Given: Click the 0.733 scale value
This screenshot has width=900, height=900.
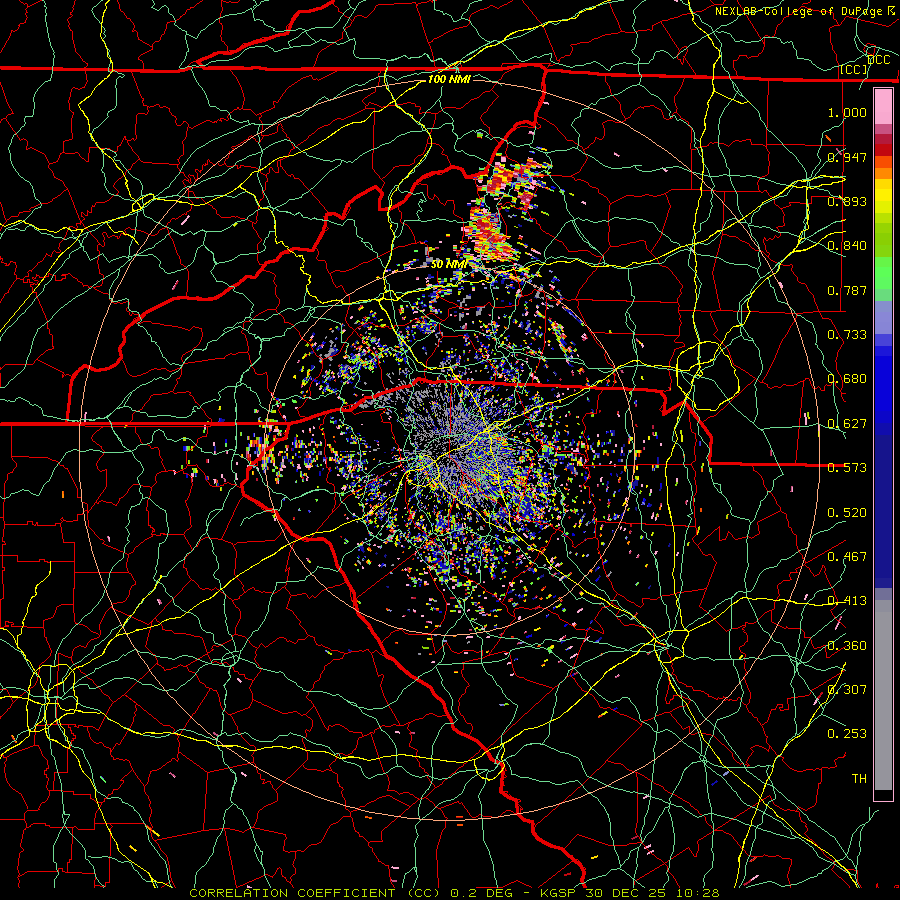Looking at the screenshot, I should pyautogui.click(x=847, y=335).
